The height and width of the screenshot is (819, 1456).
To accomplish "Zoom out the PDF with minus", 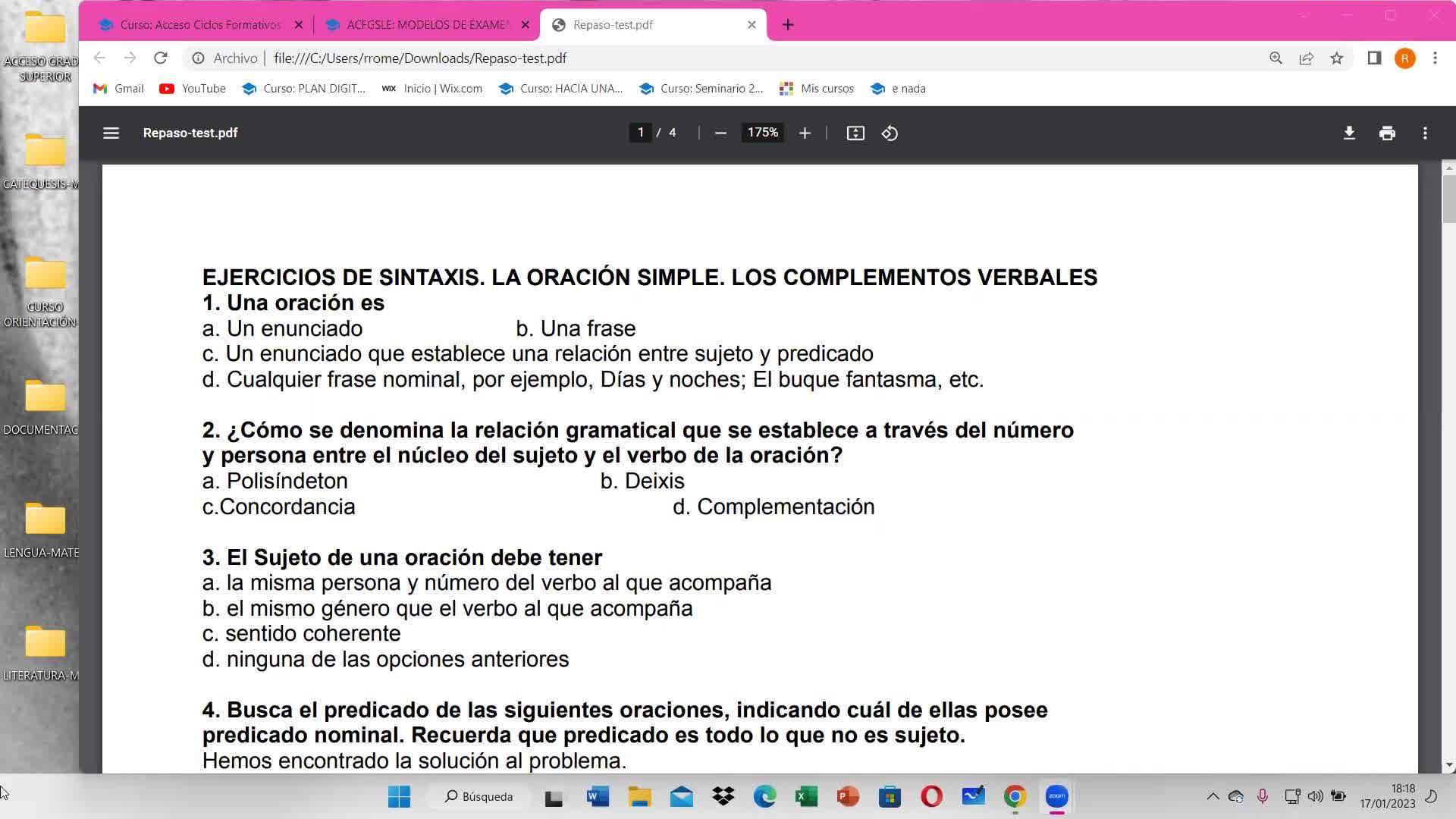I will [720, 133].
